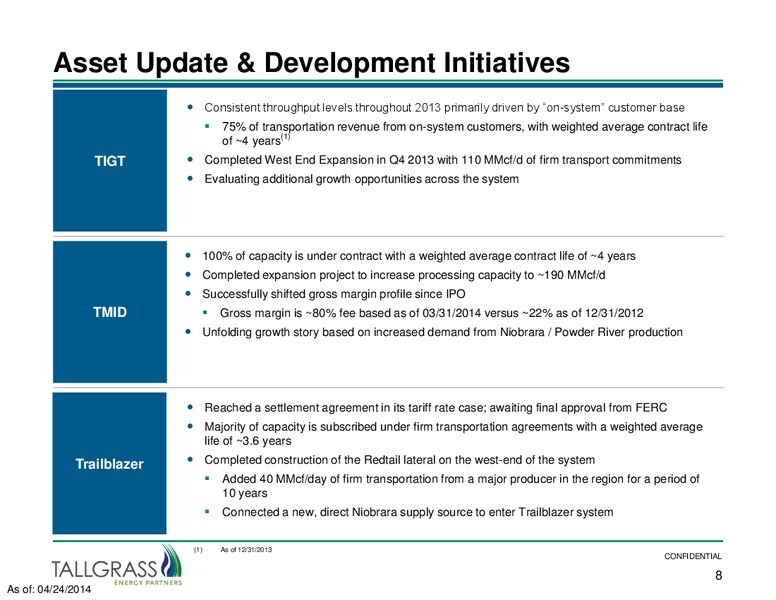Click 'Evaluating additional growth opportunities' bullet
Screen dimensions: 776x600
pyautogui.click(x=361, y=179)
